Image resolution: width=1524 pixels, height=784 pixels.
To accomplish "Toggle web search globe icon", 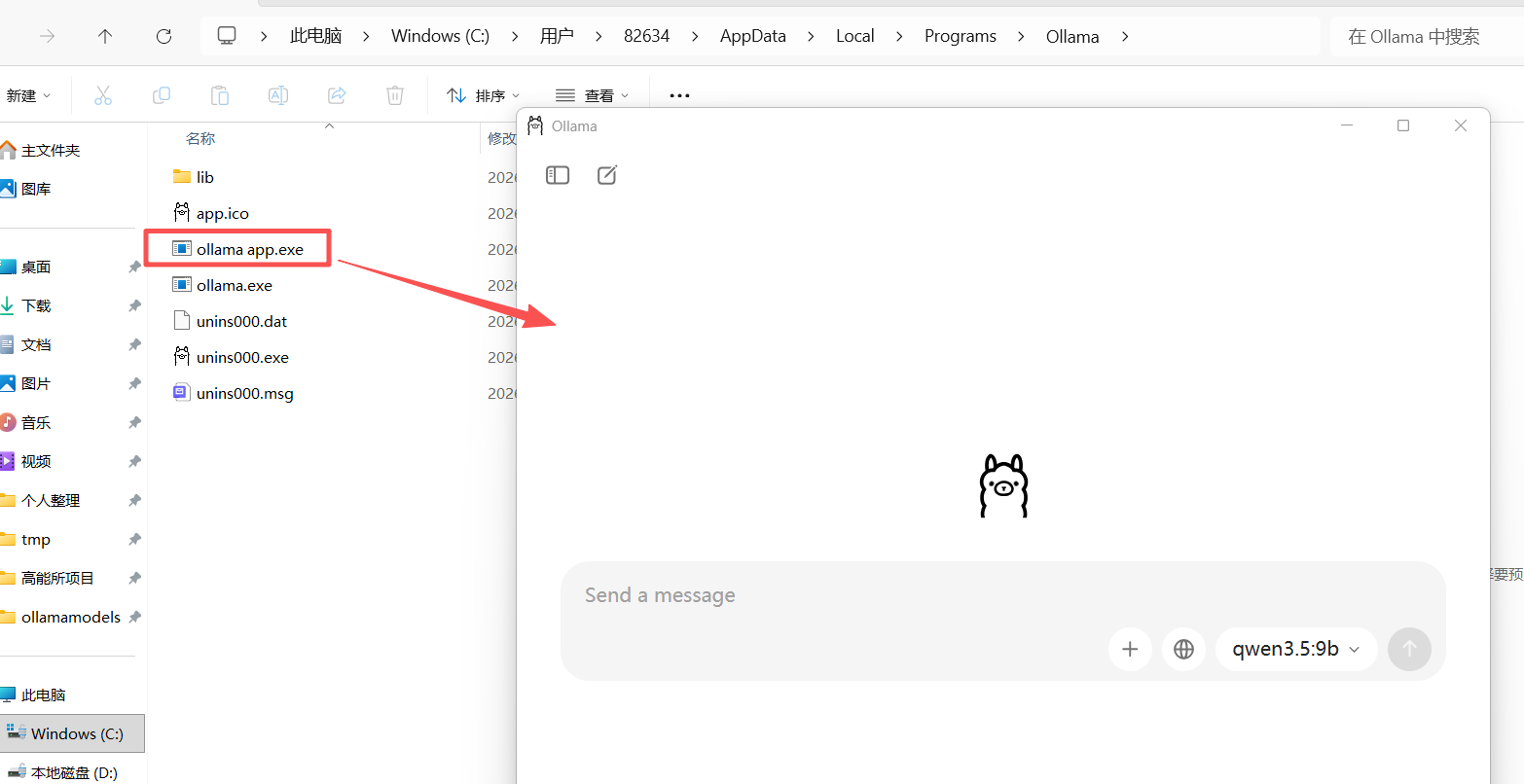I will tap(1183, 649).
